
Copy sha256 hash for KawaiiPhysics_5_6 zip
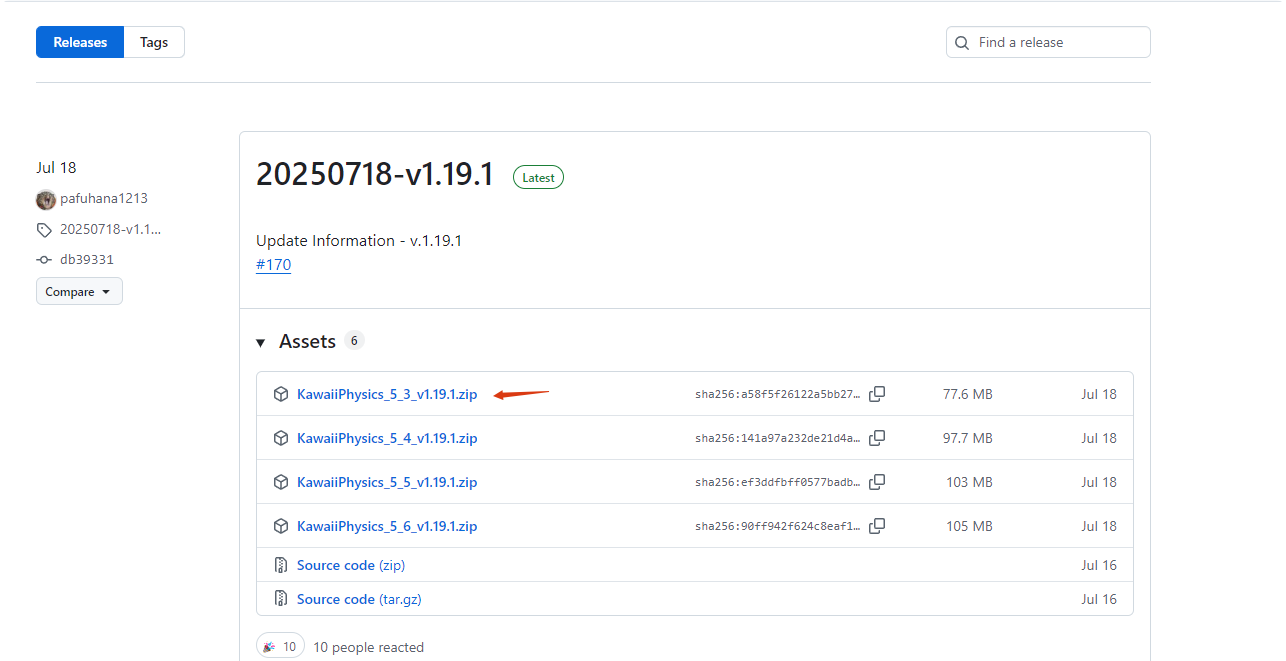point(877,526)
